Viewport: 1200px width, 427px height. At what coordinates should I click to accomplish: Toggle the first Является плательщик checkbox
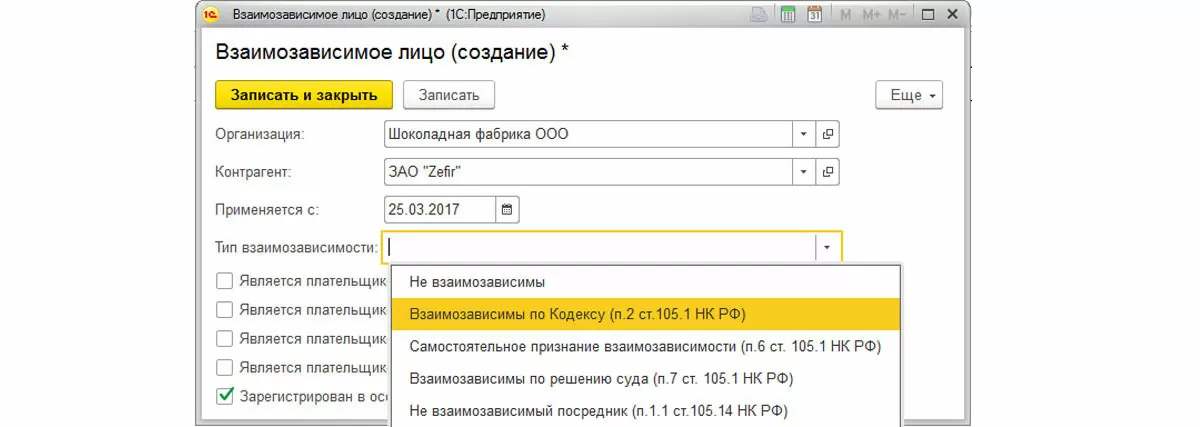(225, 281)
